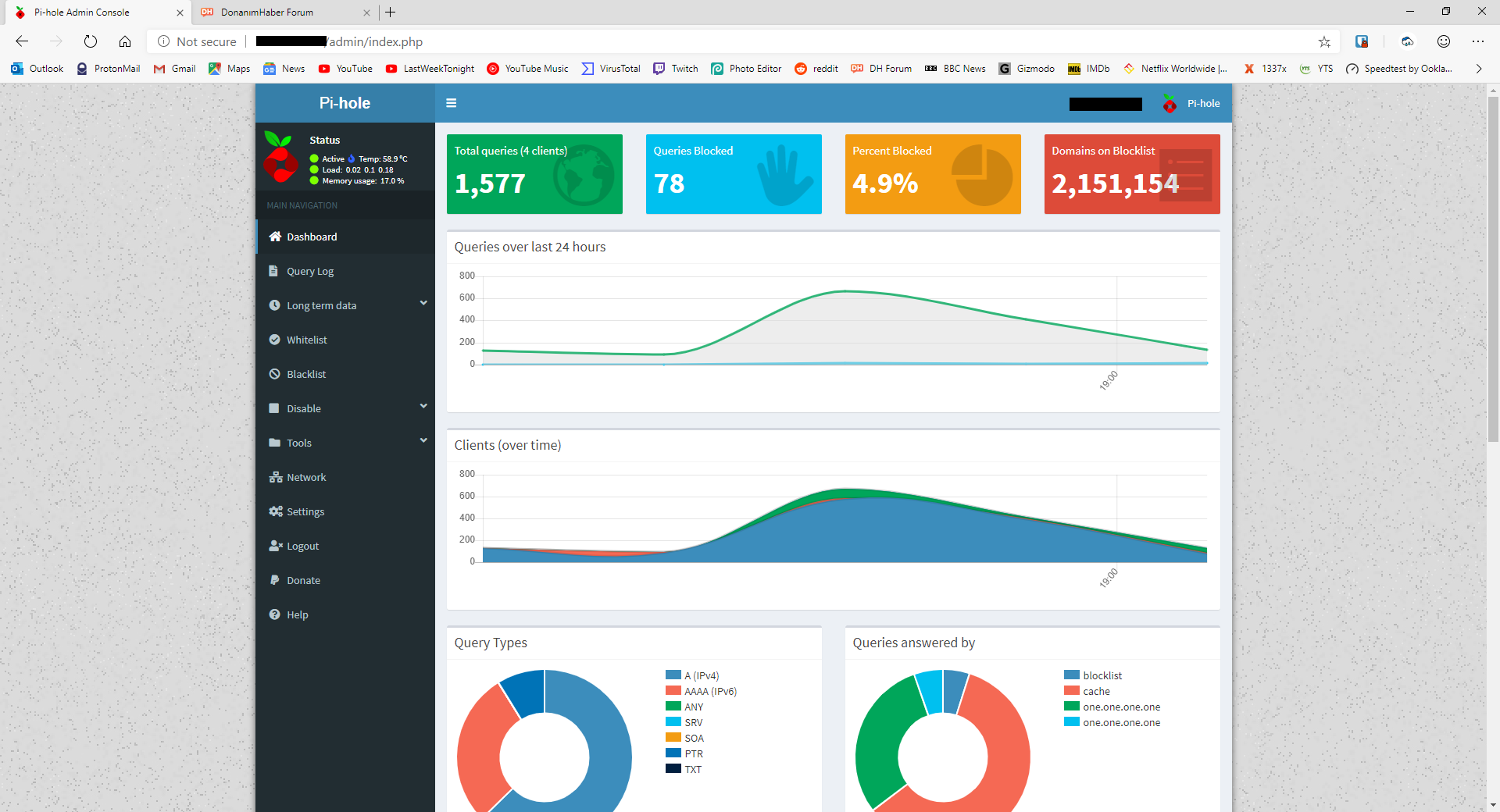
Task: Toggle TXT legend entry
Action: tap(684, 769)
